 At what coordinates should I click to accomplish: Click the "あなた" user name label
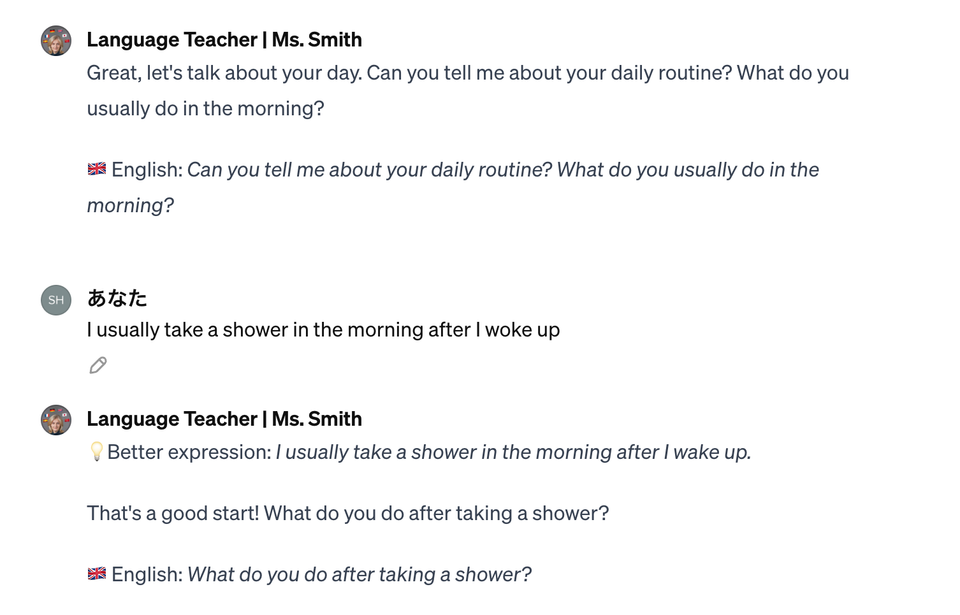click(x=117, y=298)
